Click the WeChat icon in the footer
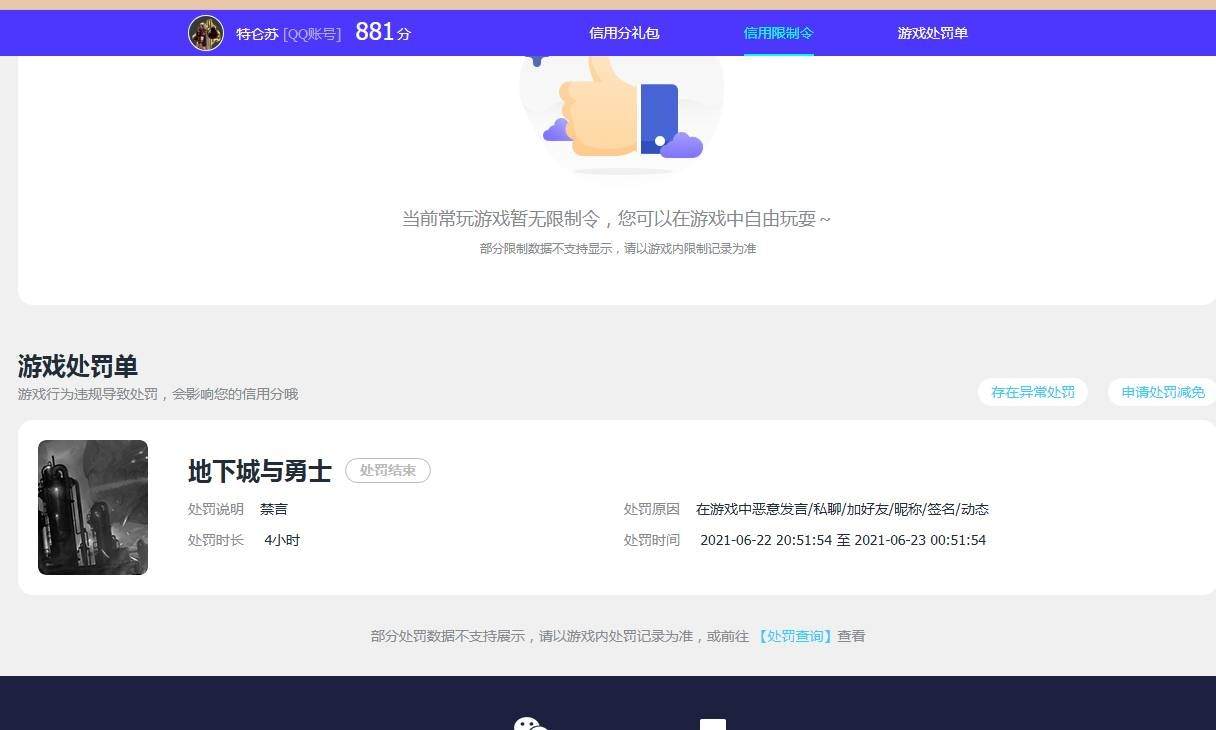The height and width of the screenshot is (730, 1216). point(531,723)
